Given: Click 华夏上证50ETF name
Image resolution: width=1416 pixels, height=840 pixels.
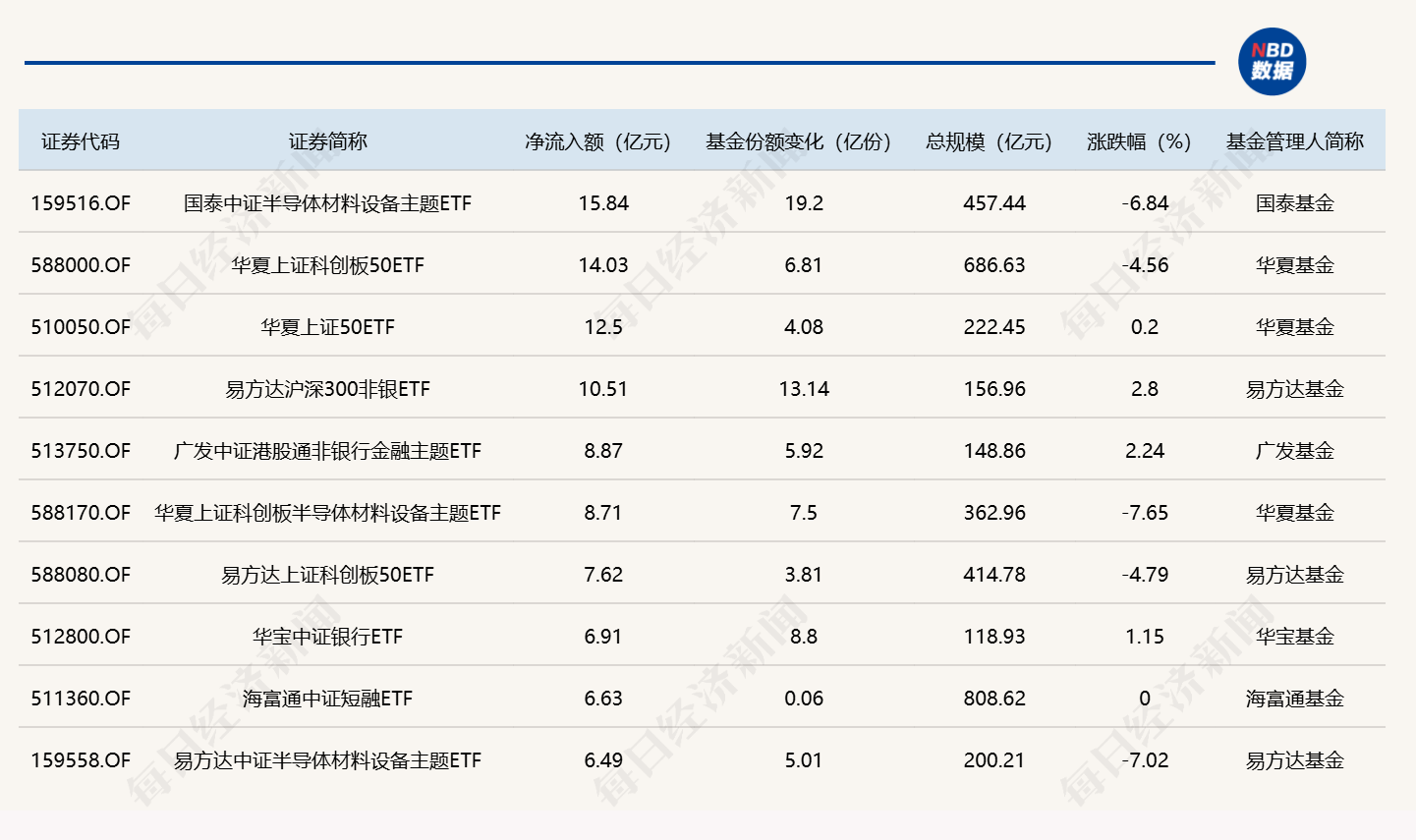Looking at the screenshot, I should pos(327,327).
